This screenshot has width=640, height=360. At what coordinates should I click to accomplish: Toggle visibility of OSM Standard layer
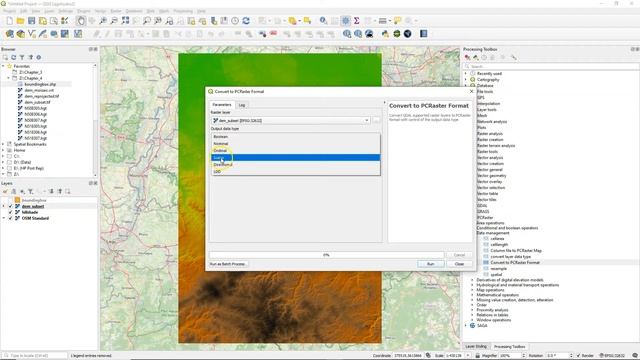11,218
